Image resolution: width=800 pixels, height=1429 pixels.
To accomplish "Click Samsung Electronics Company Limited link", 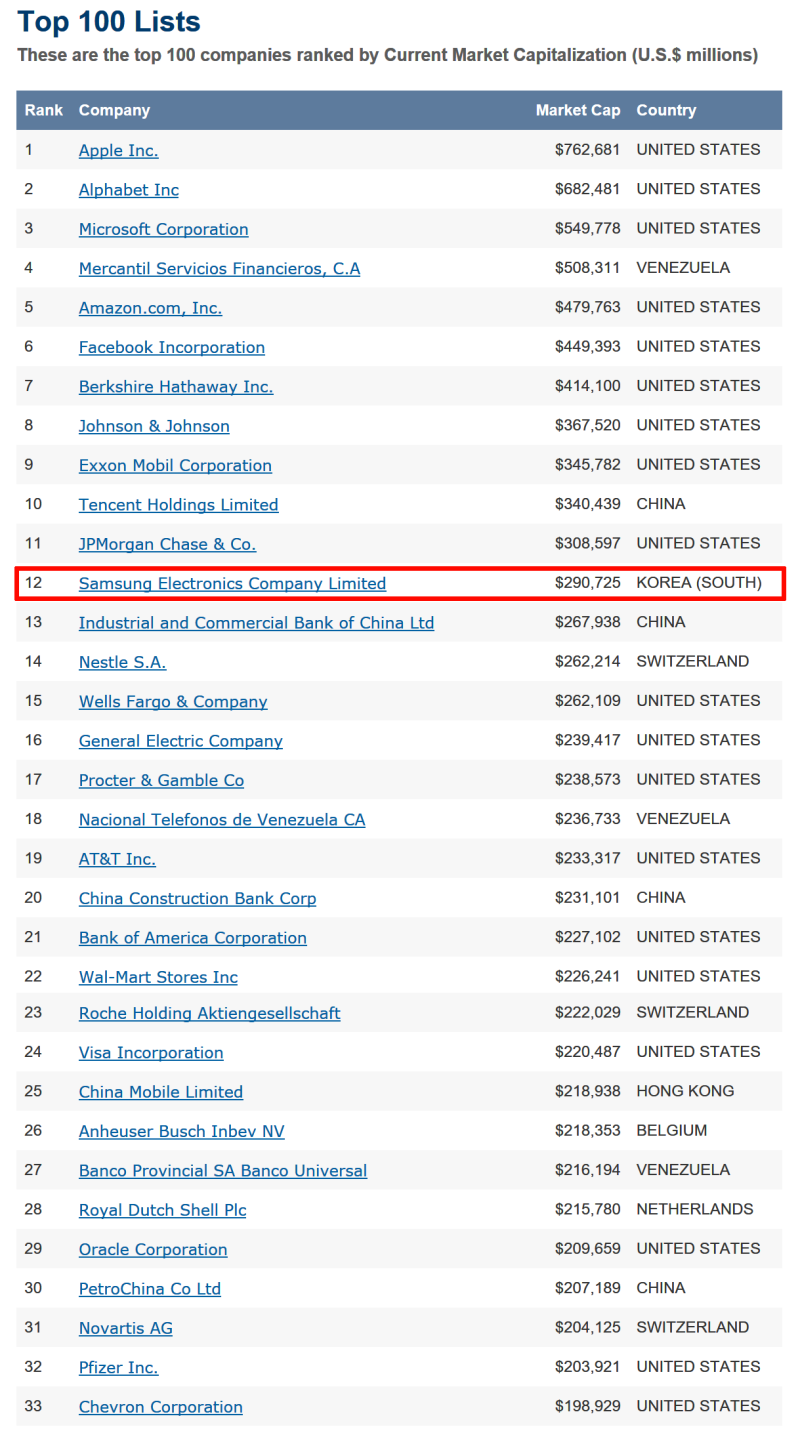I will (x=232, y=584).
